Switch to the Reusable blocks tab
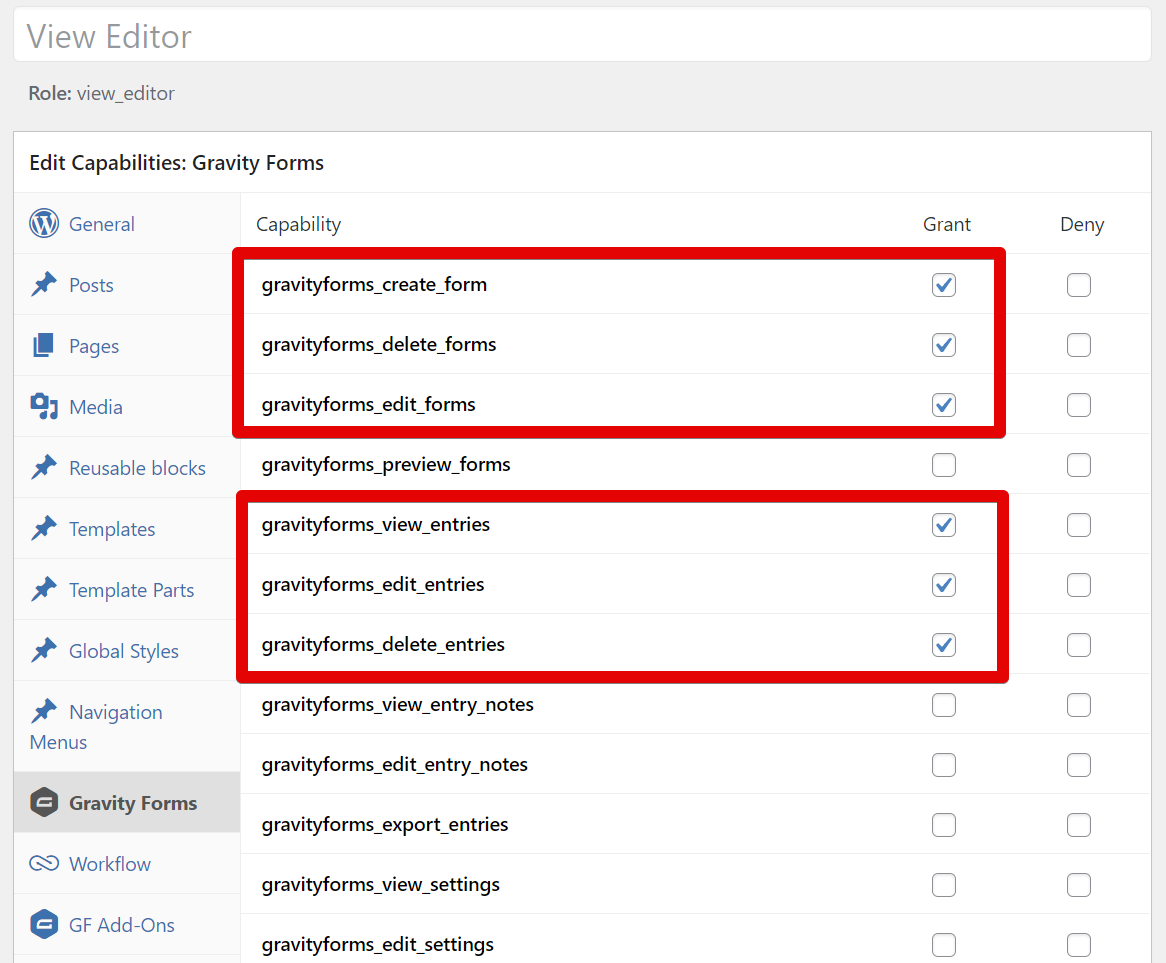Viewport: 1166px width, 963px height. pos(137,468)
